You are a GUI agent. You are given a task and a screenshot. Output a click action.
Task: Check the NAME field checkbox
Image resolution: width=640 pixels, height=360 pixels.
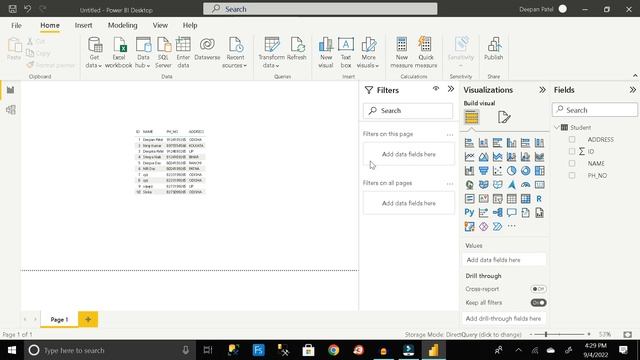pos(572,163)
